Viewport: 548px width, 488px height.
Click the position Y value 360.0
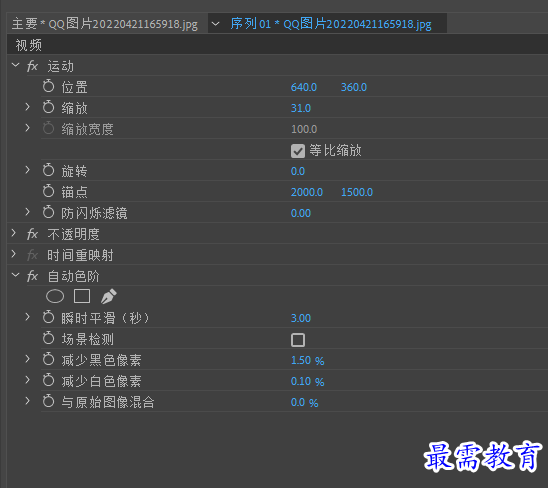[354, 87]
